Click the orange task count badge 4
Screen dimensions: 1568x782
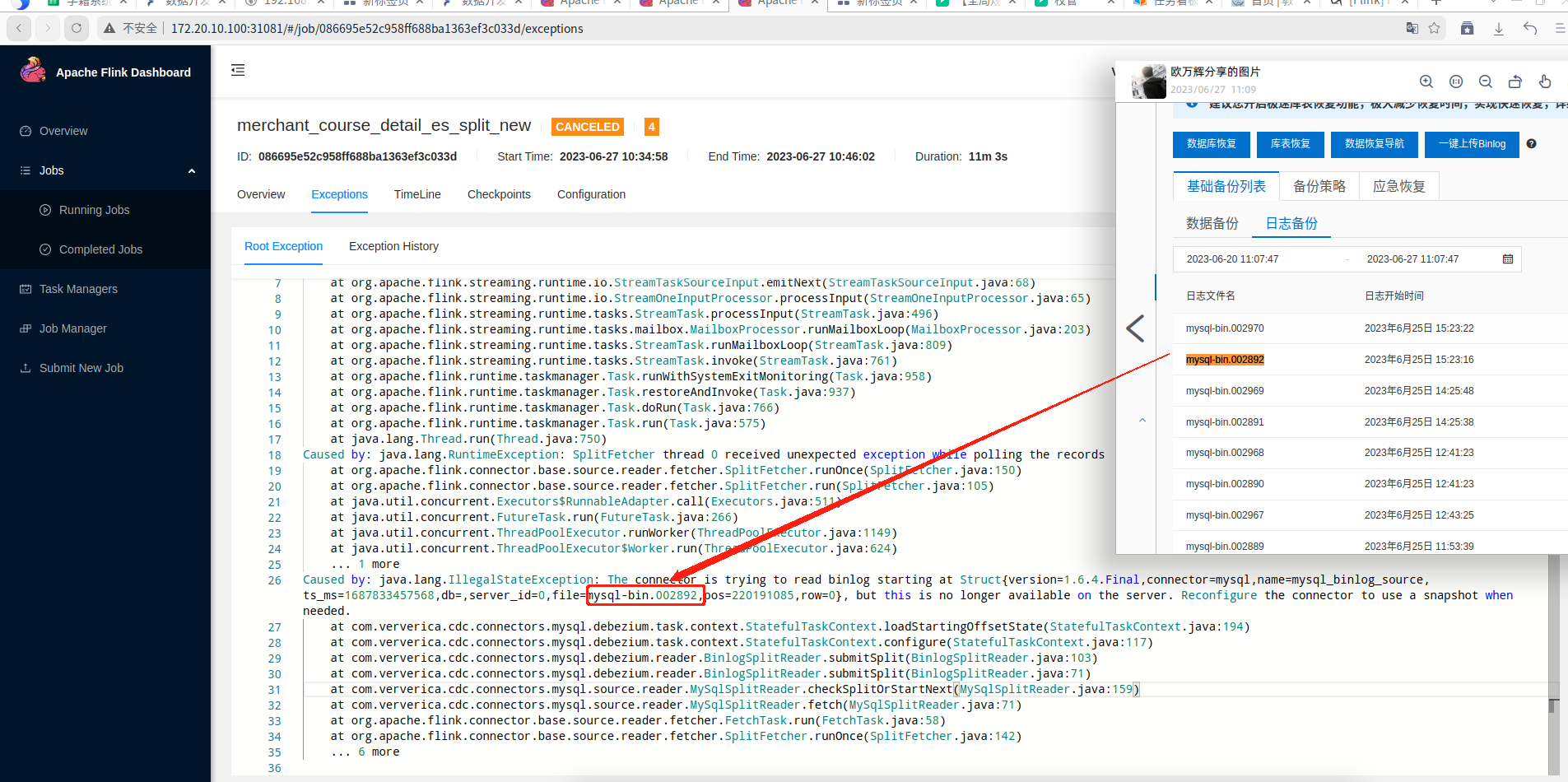[x=652, y=127]
